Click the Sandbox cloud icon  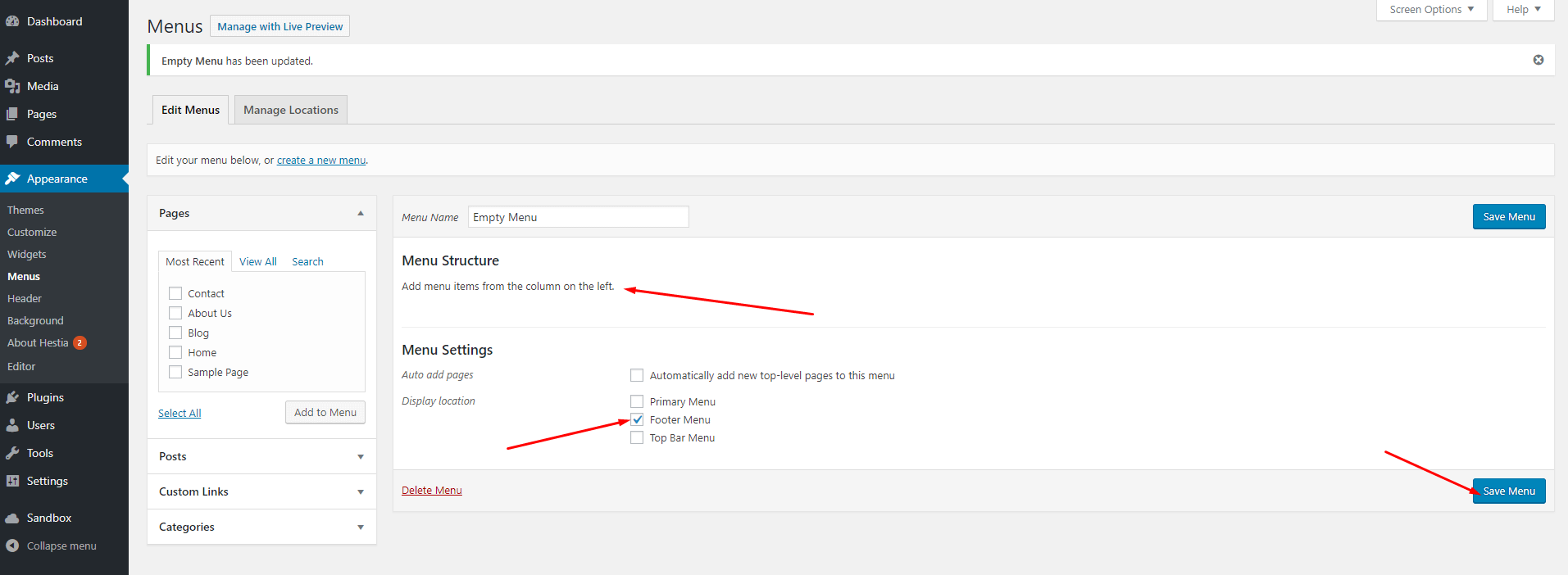tap(12, 518)
